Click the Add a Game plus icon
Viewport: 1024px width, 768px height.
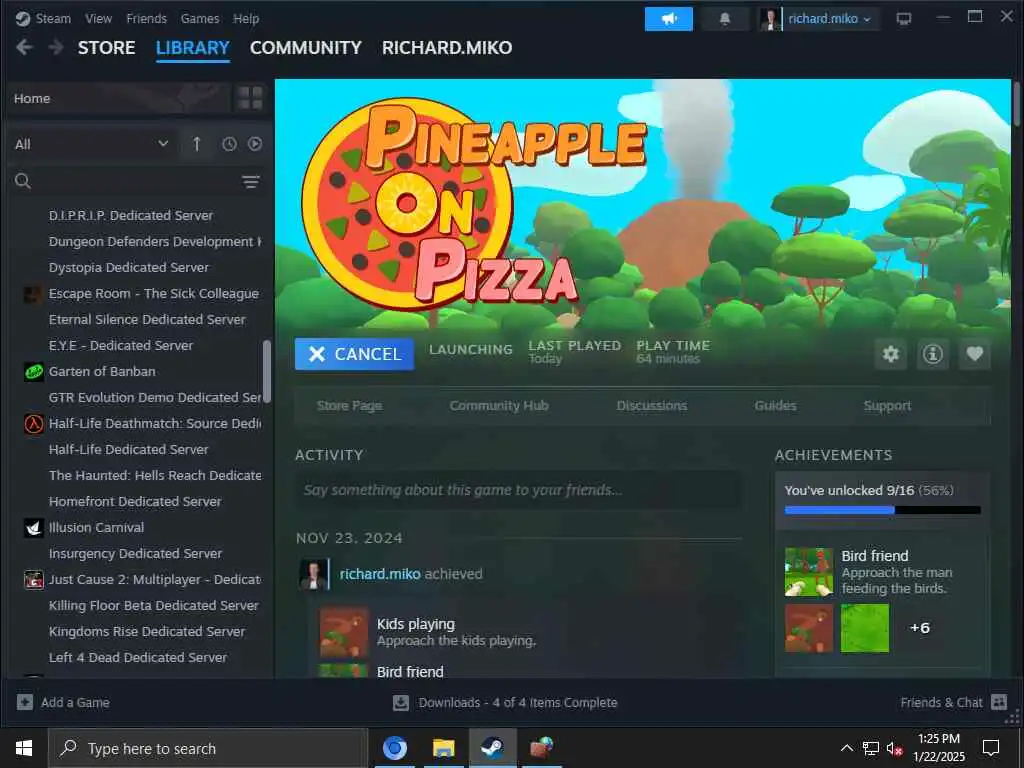[x=25, y=702]
